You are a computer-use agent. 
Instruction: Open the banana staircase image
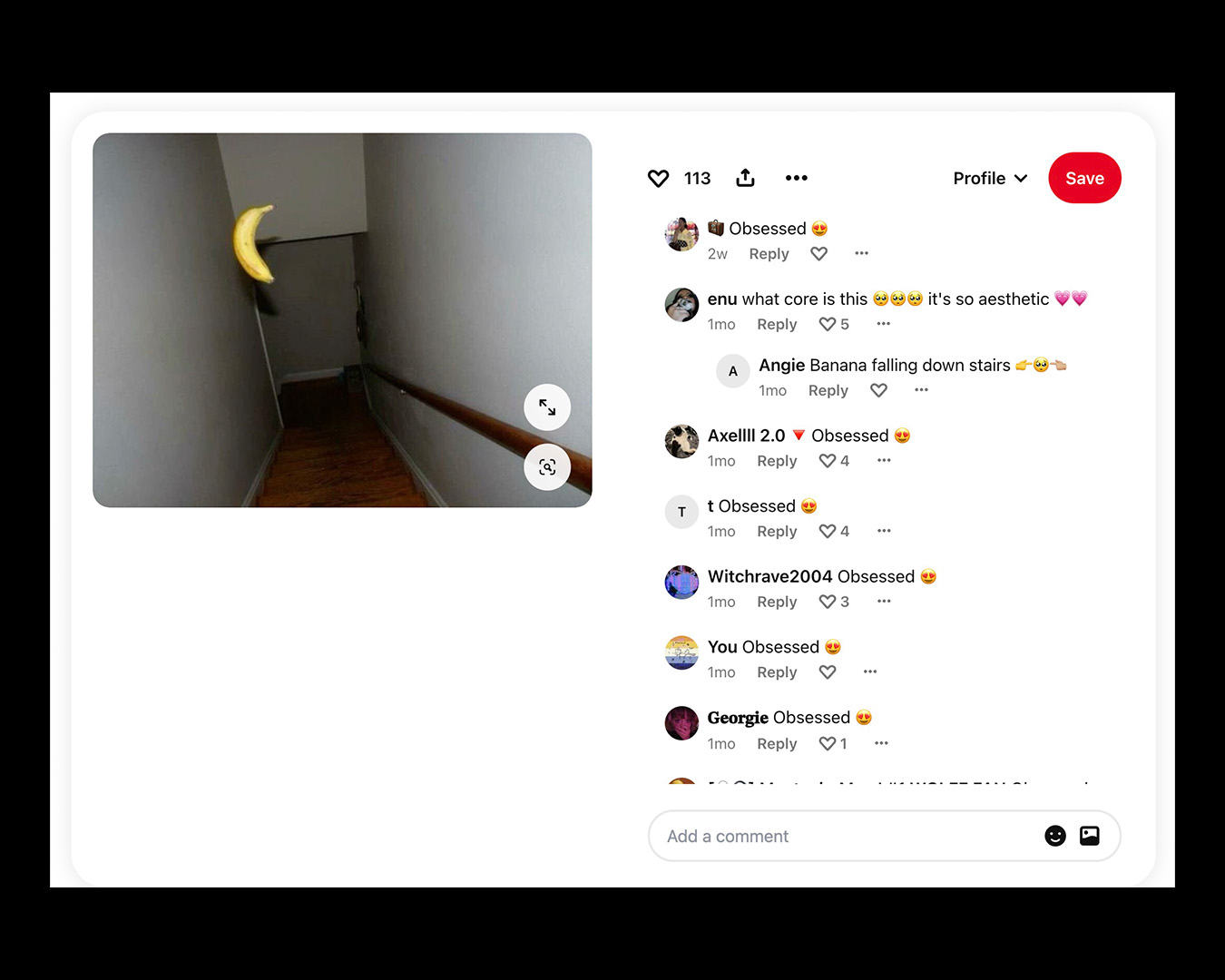(x=342, y=320)
